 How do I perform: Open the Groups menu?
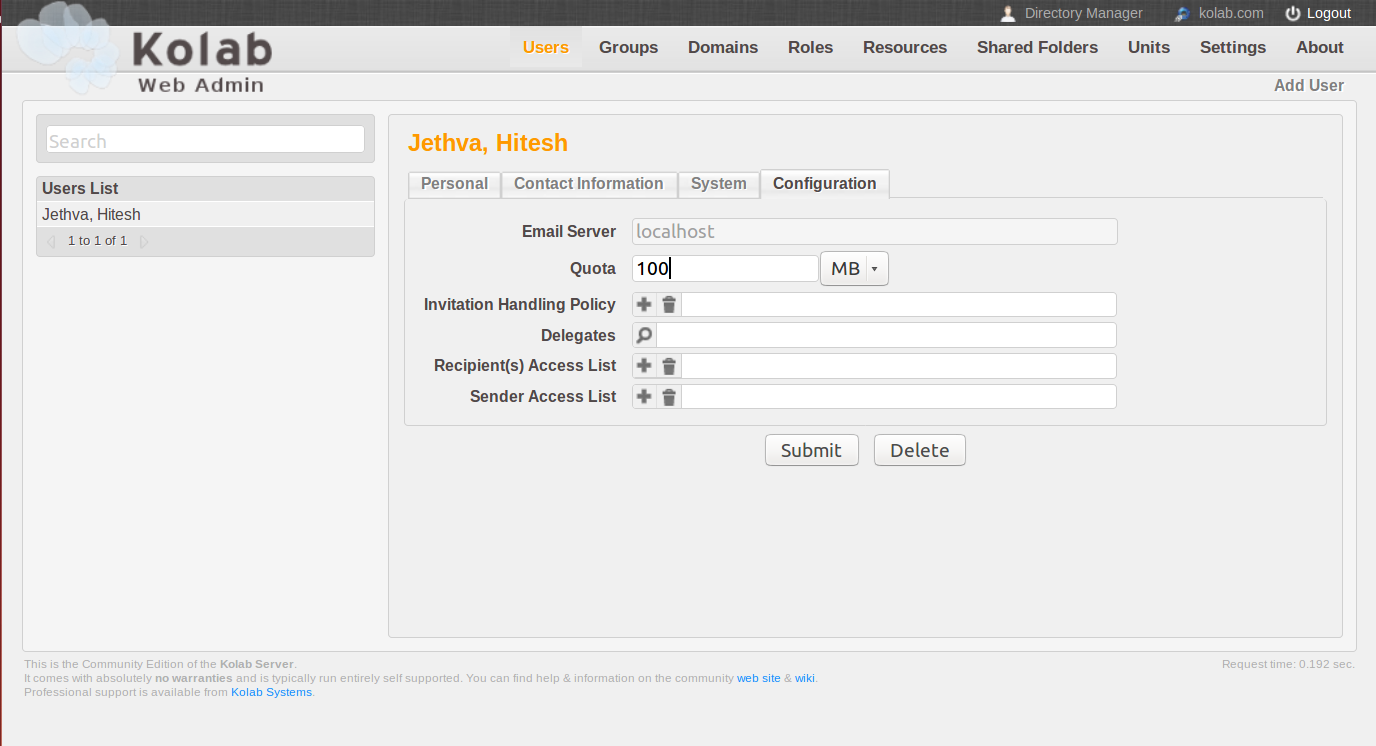click(x=628, y=47)
